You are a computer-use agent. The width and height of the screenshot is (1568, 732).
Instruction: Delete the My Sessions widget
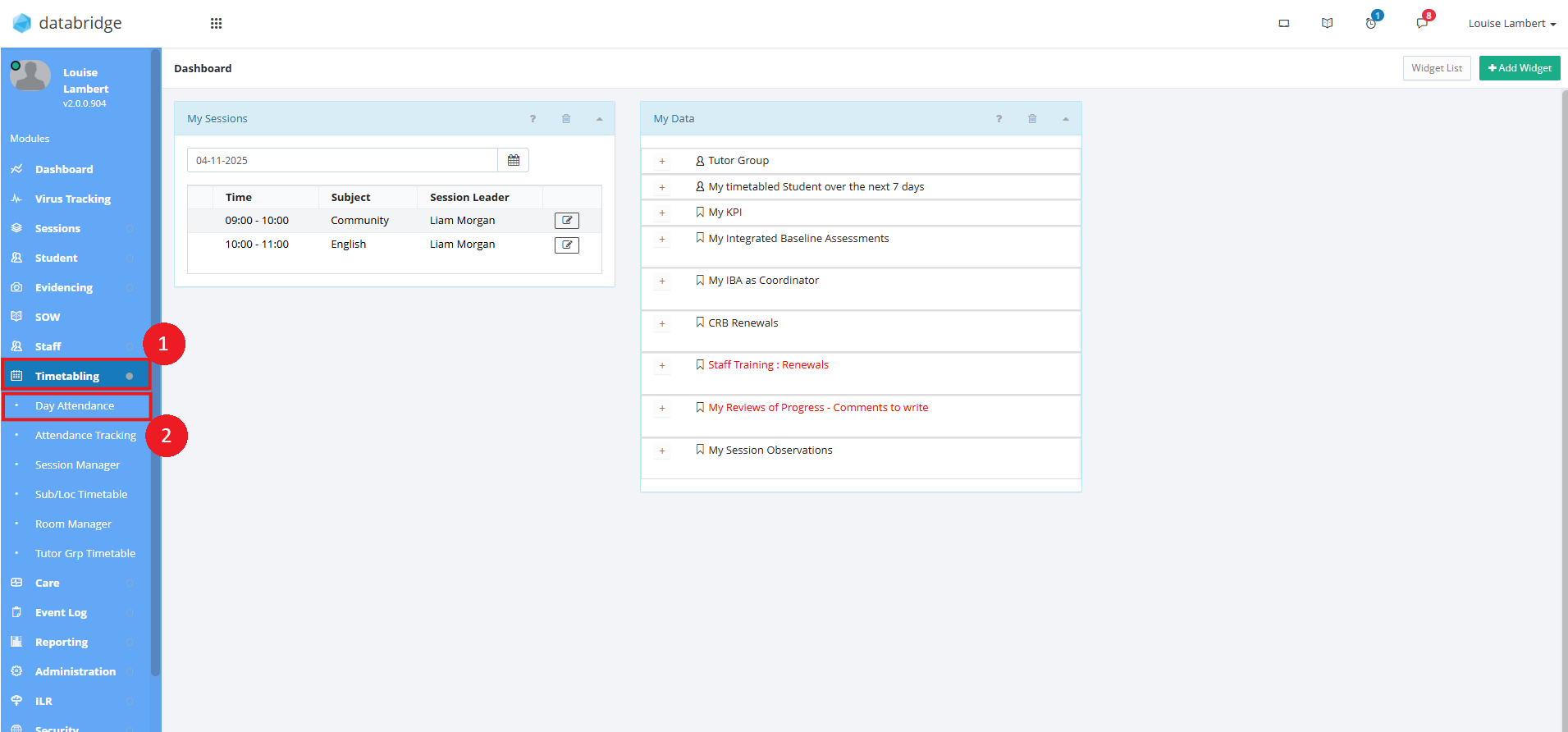[x=566, y=119]
